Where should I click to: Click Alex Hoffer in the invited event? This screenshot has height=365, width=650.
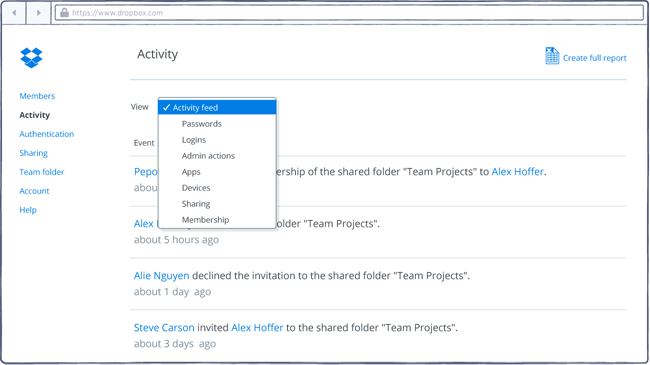[x=257, y=328]
